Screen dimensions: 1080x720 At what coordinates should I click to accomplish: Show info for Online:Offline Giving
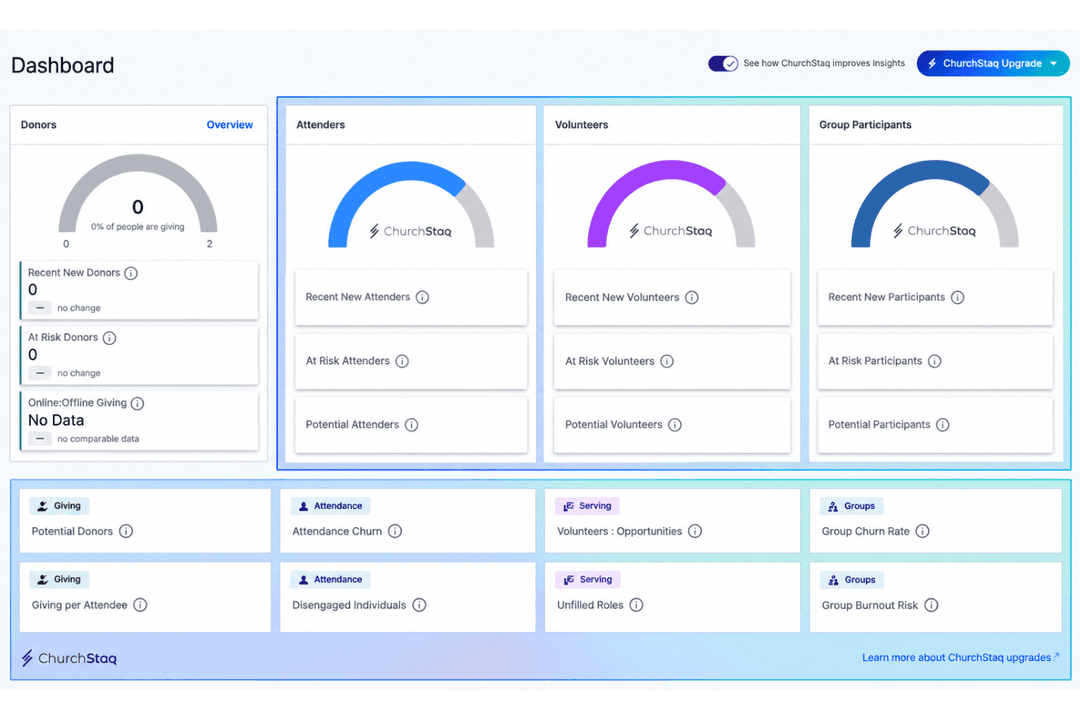(x=138, y=403)
